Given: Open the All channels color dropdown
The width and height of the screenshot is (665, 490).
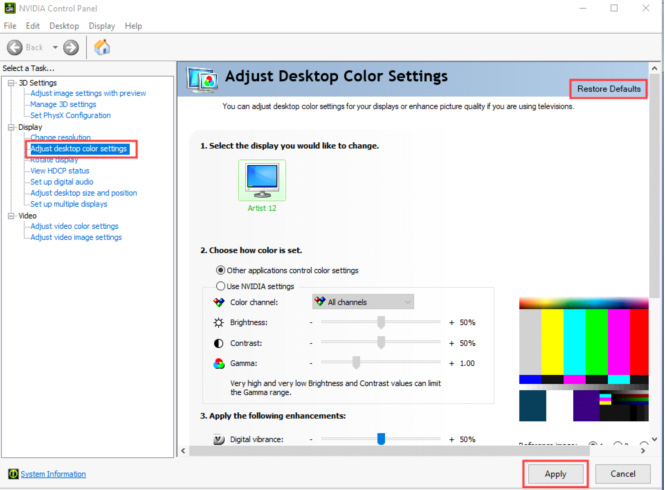Looking at the screenshot, I should (x=363, y=302).
